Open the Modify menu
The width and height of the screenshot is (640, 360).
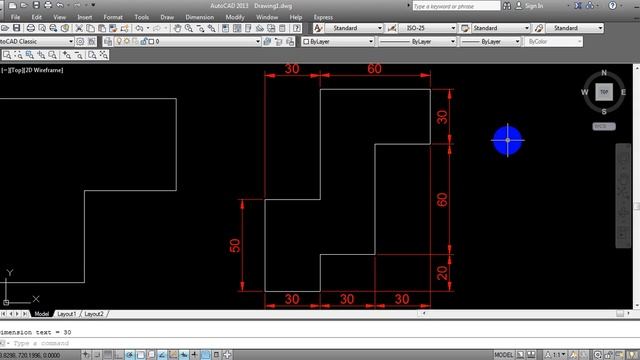coord(235,17)
